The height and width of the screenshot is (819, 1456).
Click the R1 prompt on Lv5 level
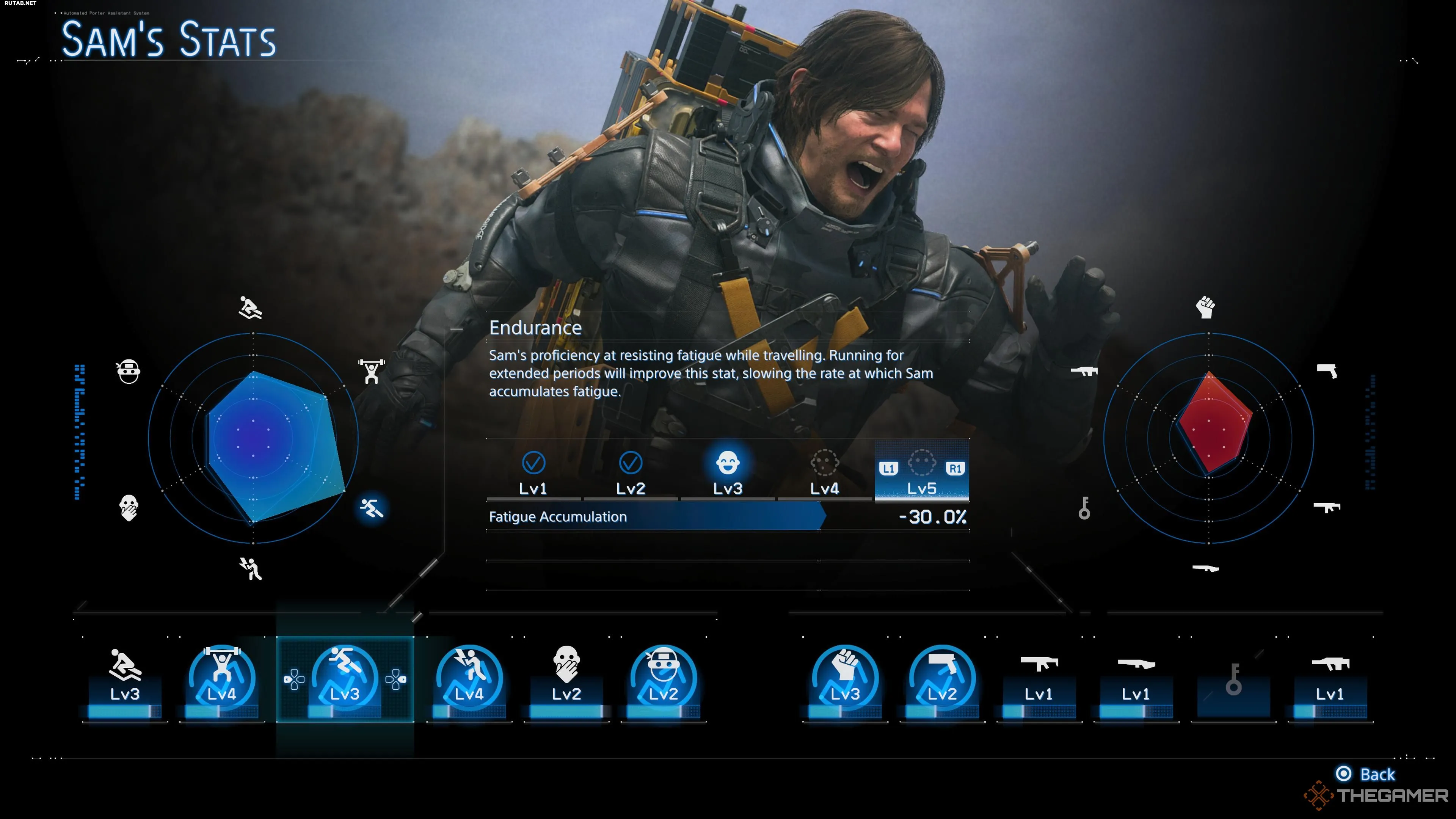click(955, 469)
